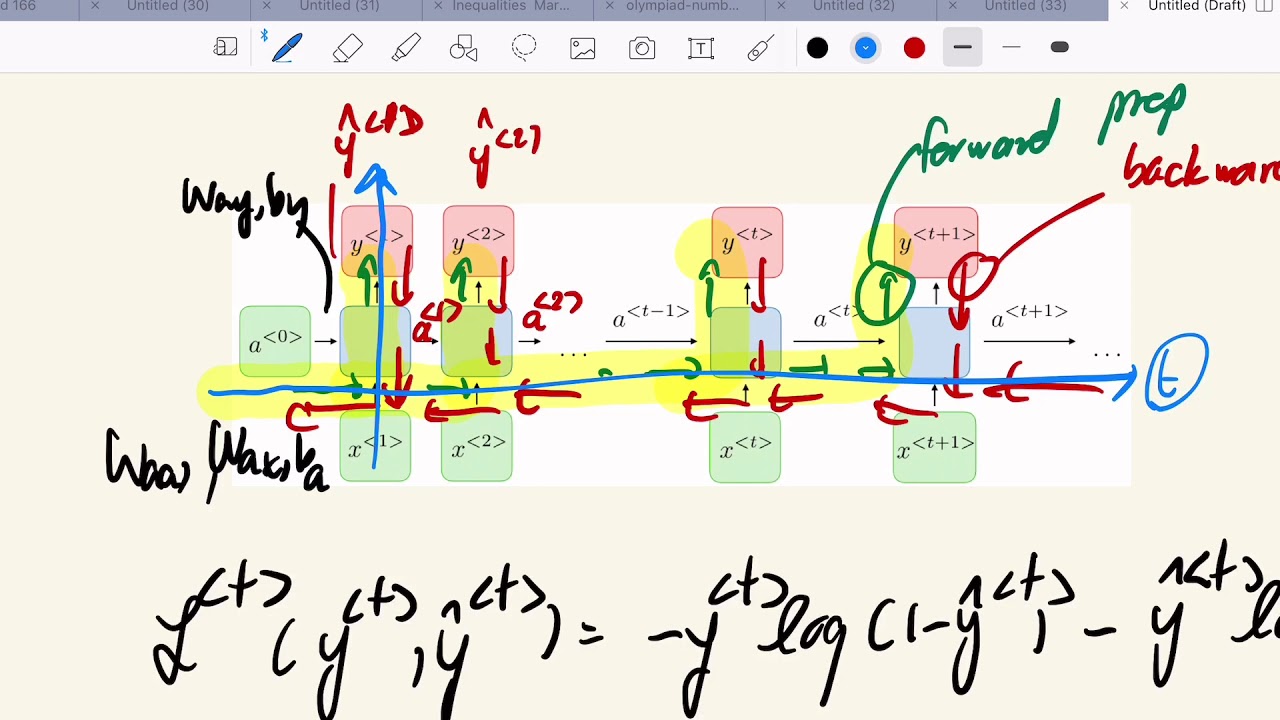This screenshot has width=1280, height=720.
Task: Close the Untitled (30) tab
Action: 95,6
